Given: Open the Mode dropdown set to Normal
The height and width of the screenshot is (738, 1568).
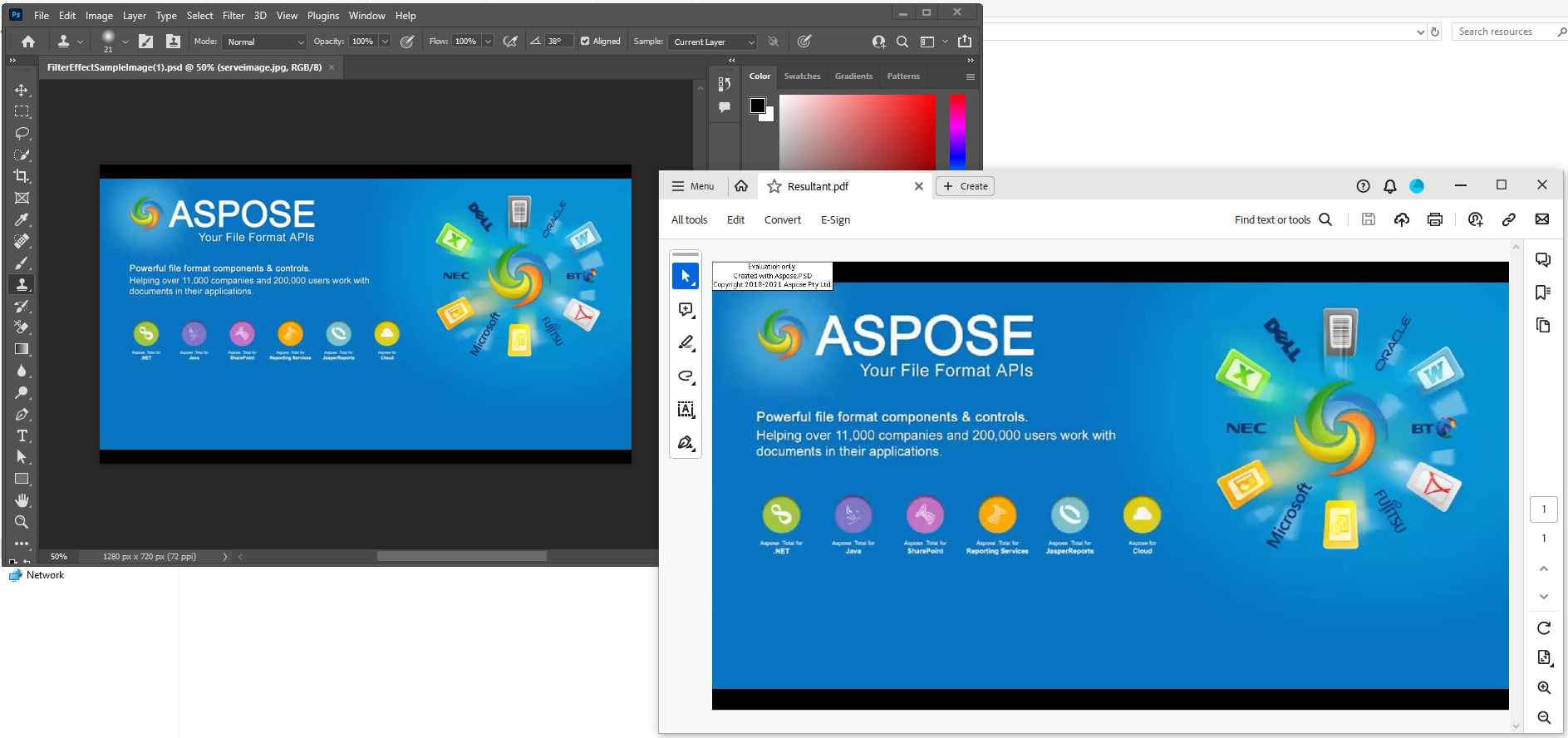Looking at the screenshot, I should (x=266, y=42).
